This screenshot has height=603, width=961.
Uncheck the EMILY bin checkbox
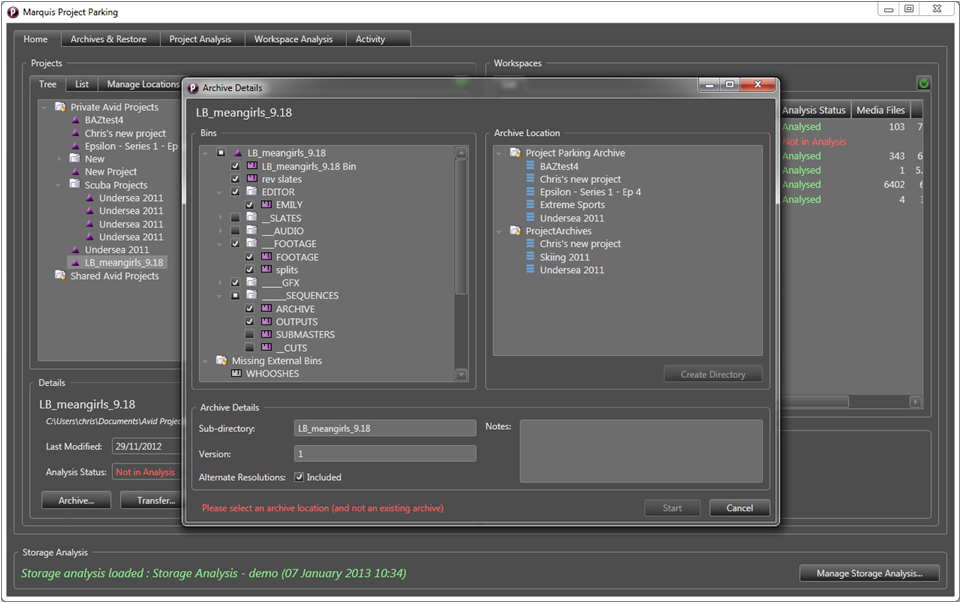[249, 205]
